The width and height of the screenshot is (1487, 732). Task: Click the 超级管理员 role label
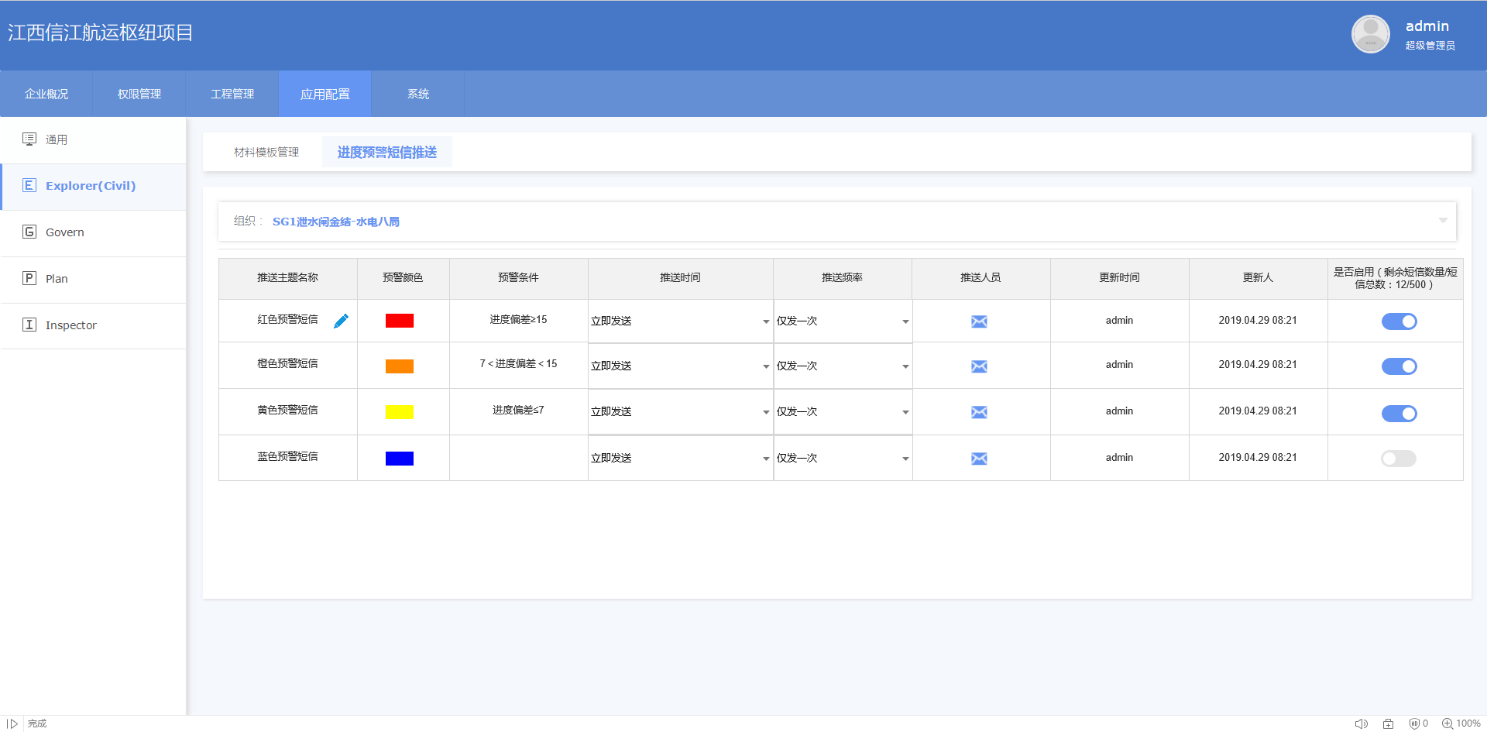pos(1430,46)
